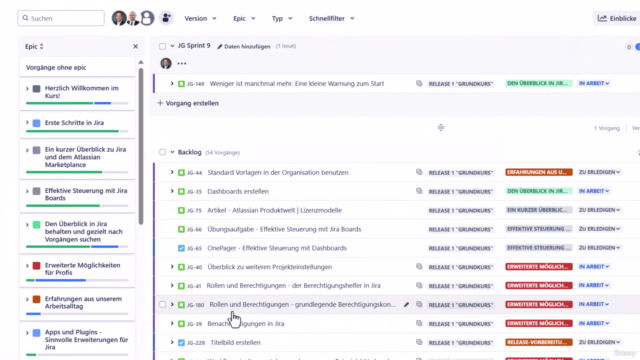This screenshot has height=360, width=640.
Task: Expand issue JG-44 subtasks
Action: (x=172, y=172)
